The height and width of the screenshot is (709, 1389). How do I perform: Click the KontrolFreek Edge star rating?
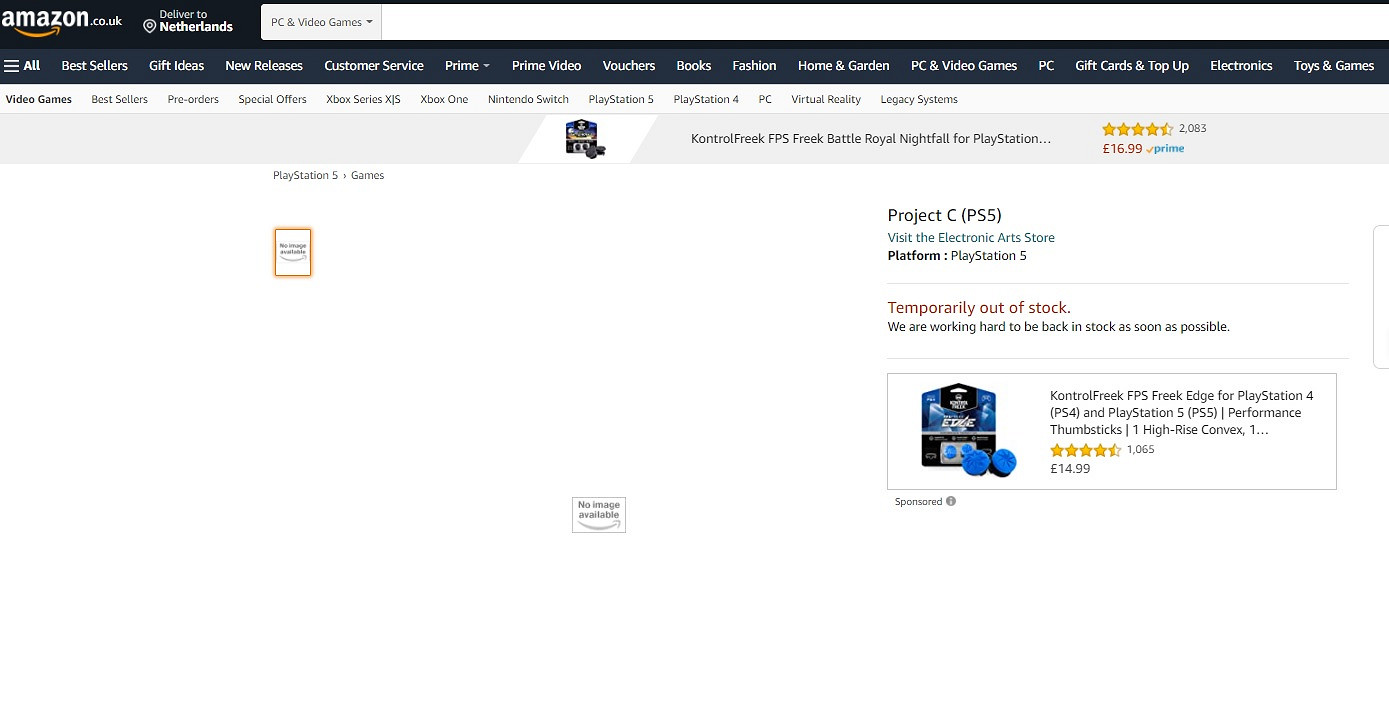pos(1085,450)
